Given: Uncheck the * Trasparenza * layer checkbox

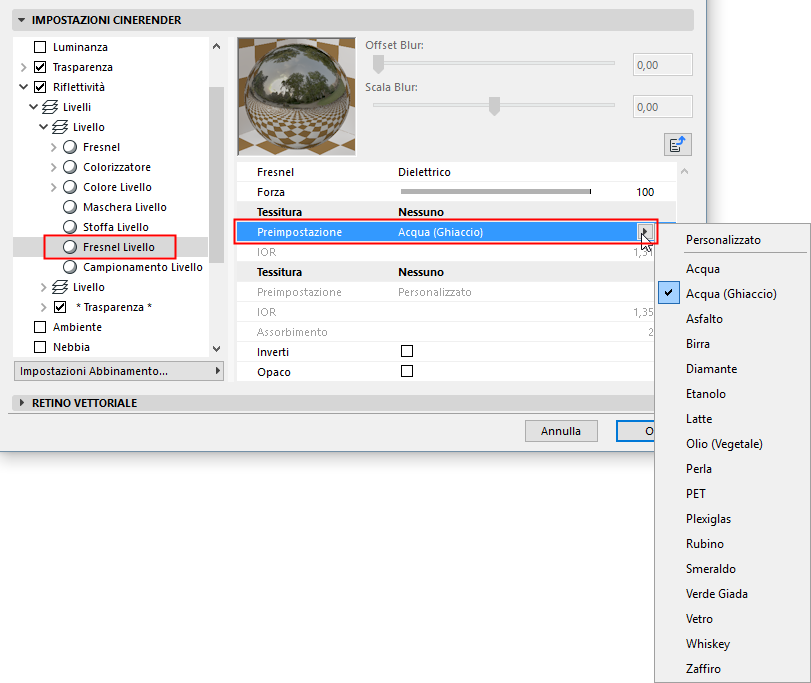Looking at the screenshot, I should coord(60,307).
